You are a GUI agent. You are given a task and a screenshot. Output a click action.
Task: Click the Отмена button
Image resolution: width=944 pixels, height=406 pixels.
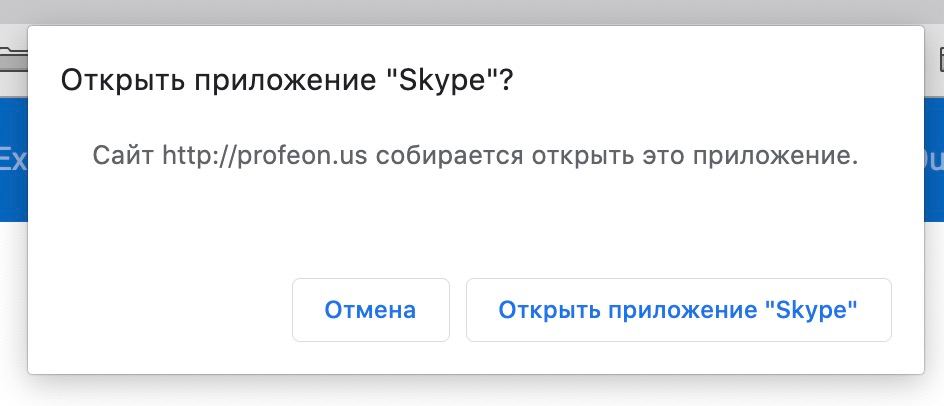(370, 310)
